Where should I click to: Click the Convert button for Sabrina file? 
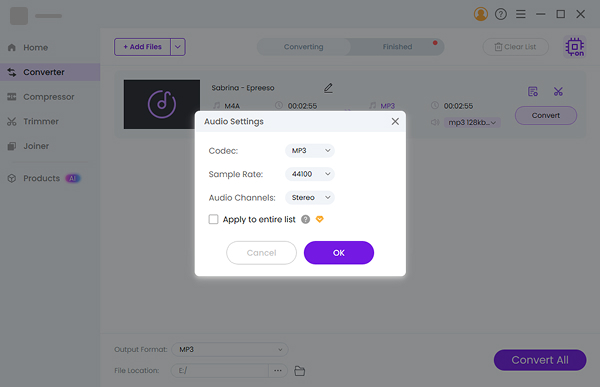coord(546,116)
